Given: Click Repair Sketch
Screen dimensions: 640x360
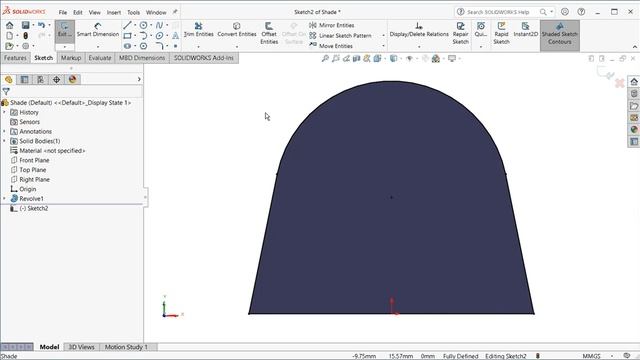Looking at the screenshot, I should pos(460,33).
